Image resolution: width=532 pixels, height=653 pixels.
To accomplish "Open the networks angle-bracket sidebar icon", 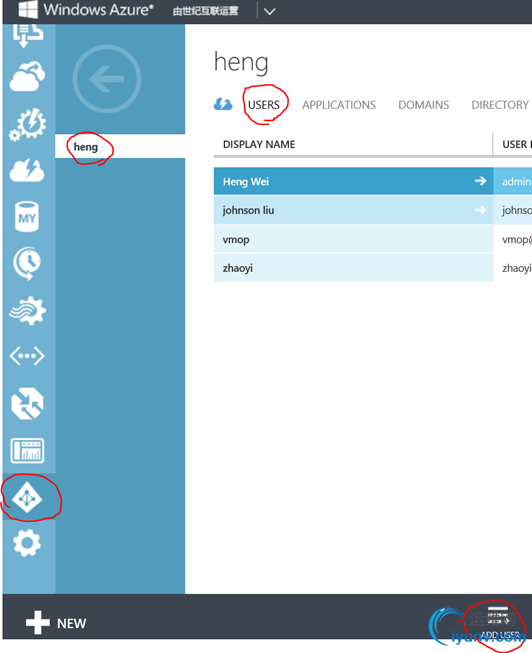I will [x=27, y=356].
